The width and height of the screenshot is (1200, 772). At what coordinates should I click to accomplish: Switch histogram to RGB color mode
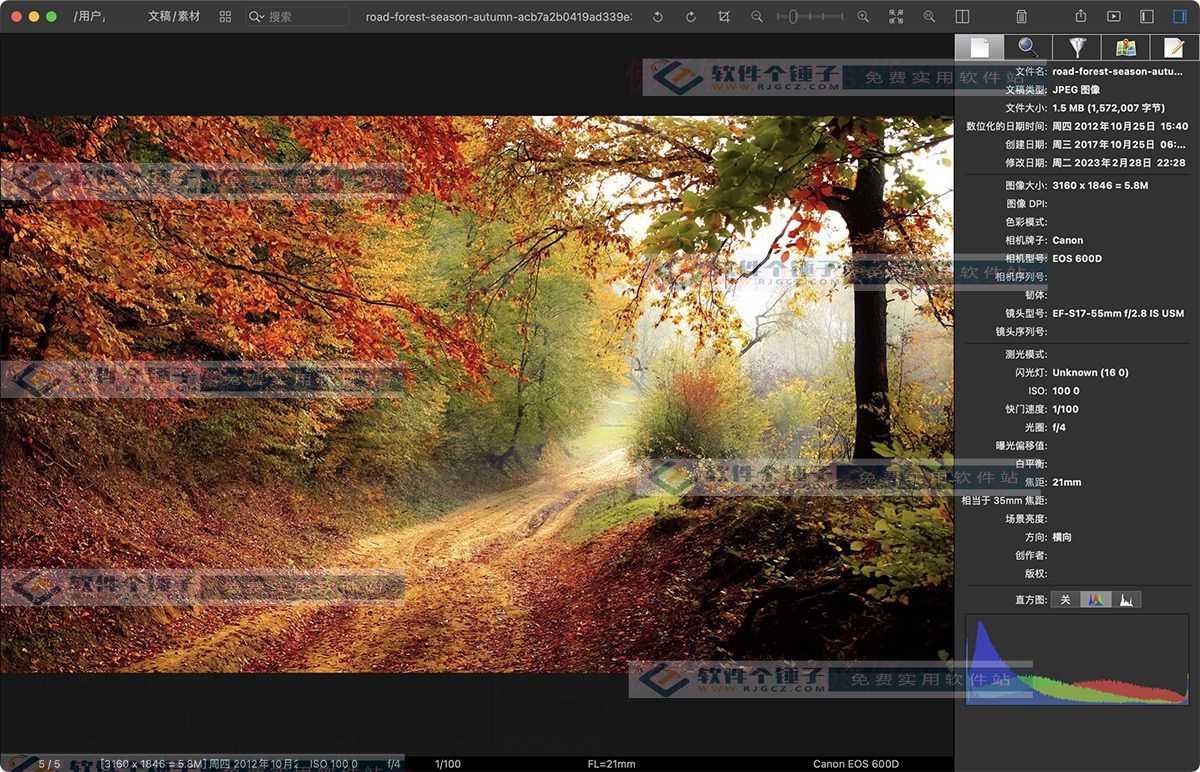(1096, 600)
